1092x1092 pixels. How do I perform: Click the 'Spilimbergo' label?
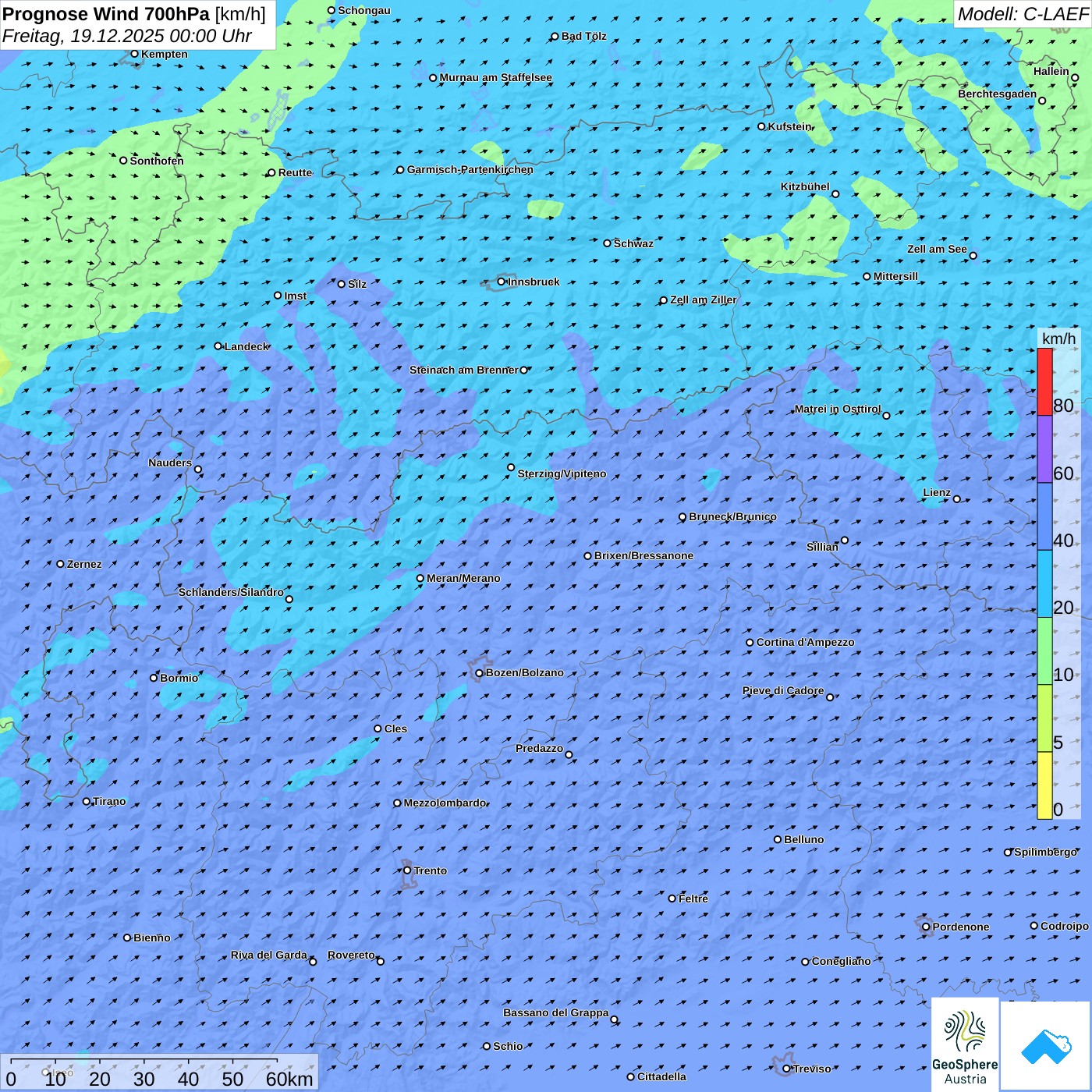click(x=1045, y=852)
